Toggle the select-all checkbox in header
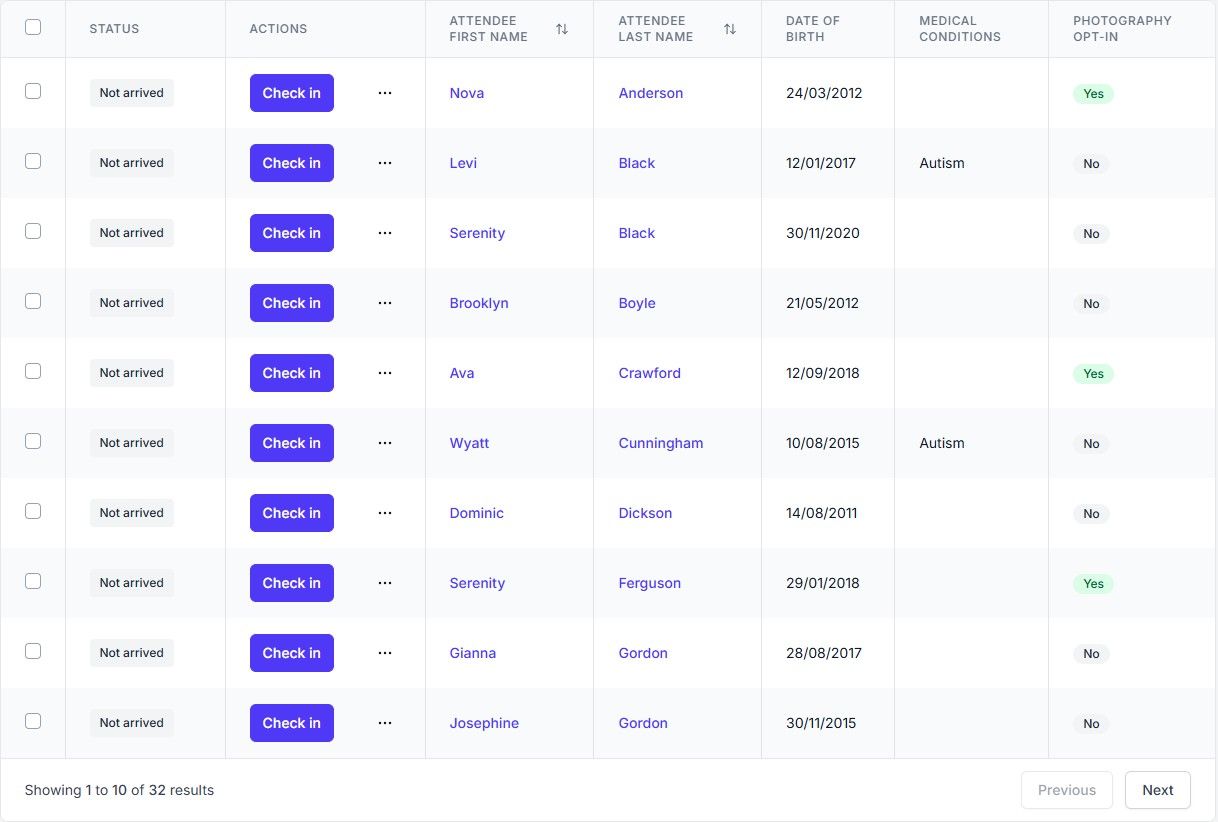 point(33,27)
